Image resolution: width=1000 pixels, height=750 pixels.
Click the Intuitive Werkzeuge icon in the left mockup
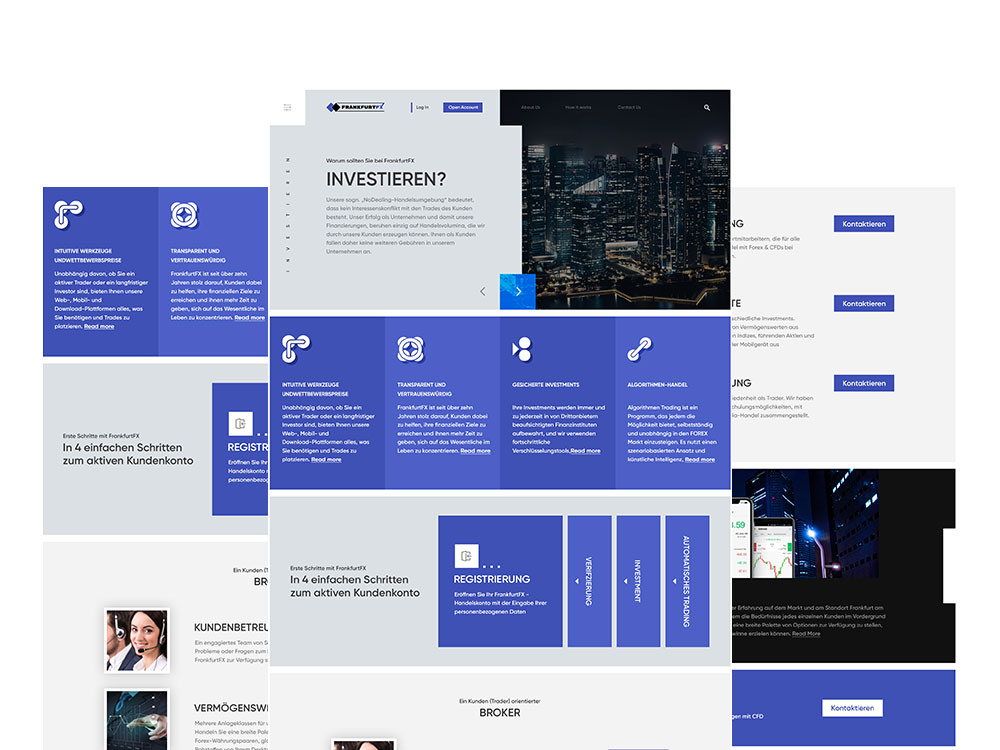(68, 214)
